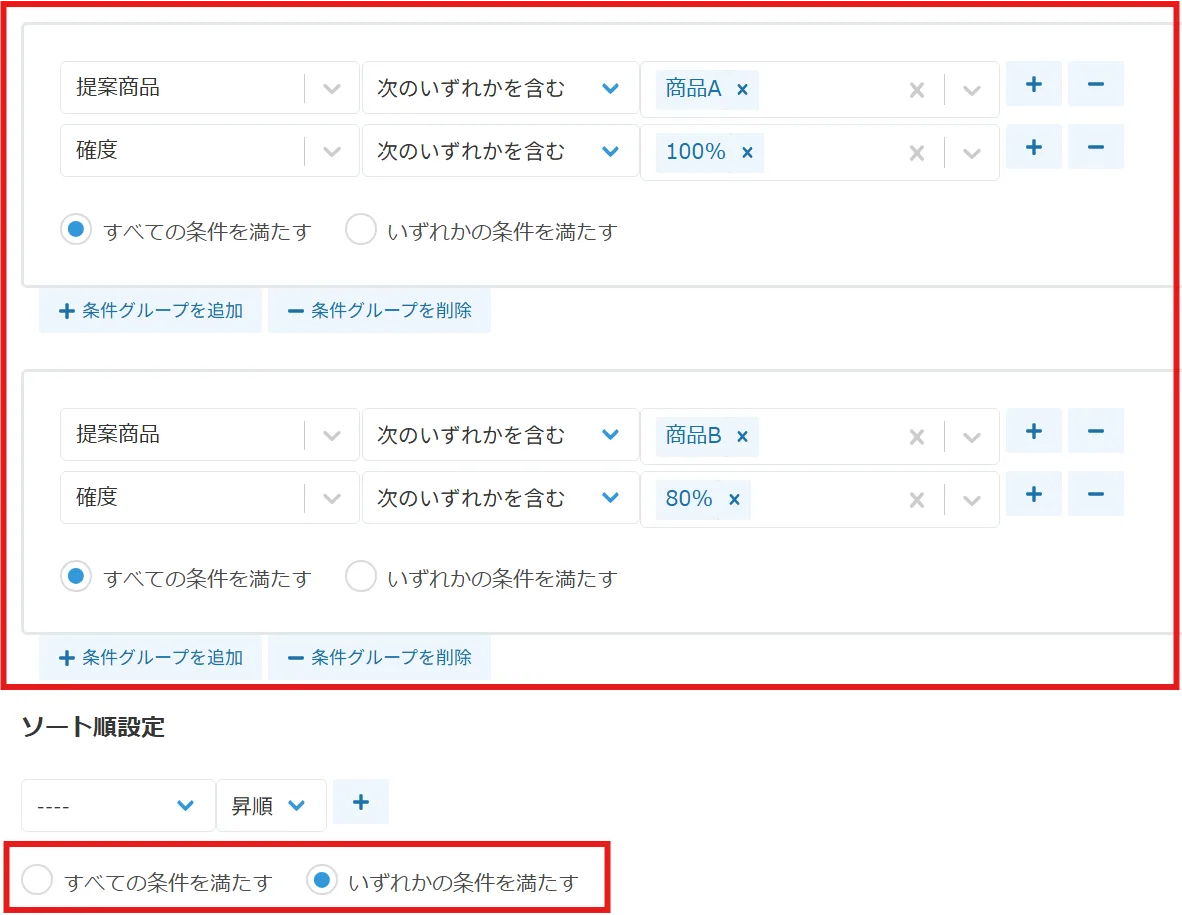The height and width of the screenshot is (915, 1182).
Task: Click 条件グループを削除 under second group
Action: point(379,657)
